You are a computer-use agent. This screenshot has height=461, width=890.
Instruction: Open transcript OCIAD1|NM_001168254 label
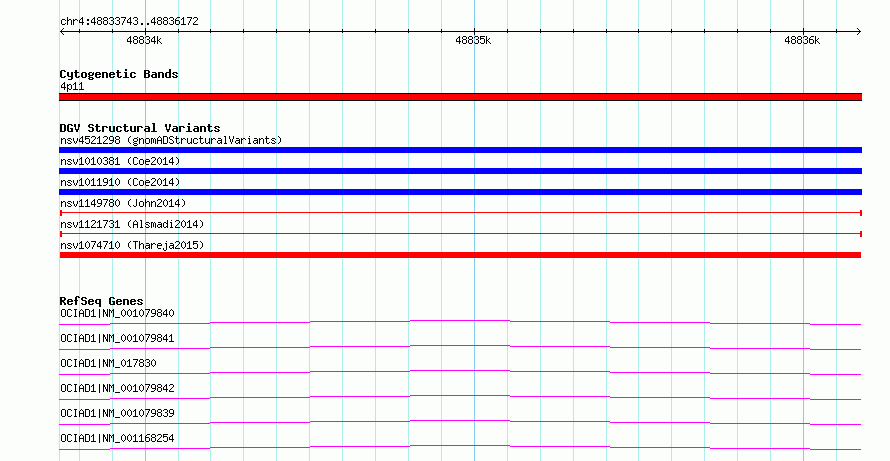pyautogui.click(x=117, y=438)
